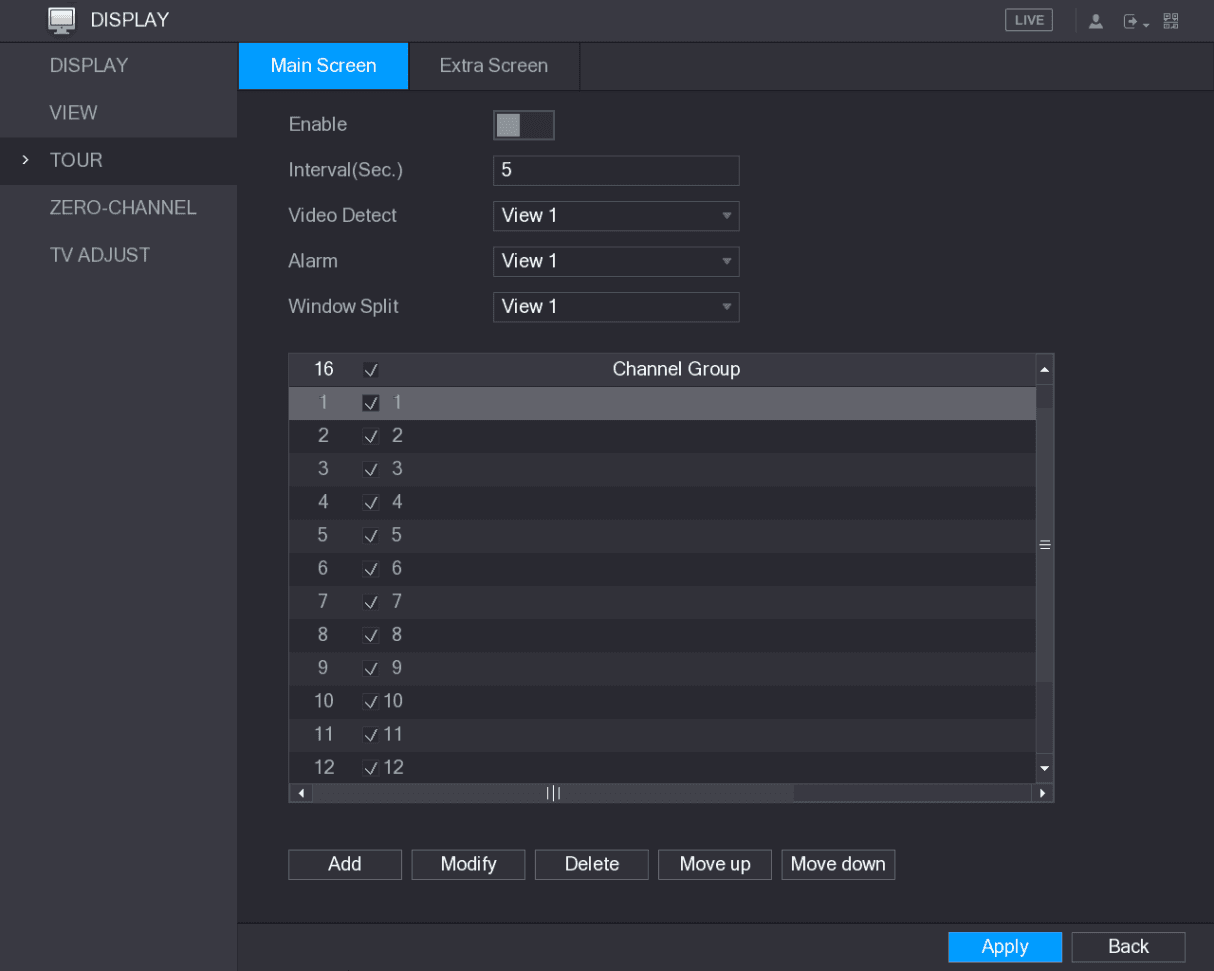The image size is (1214, 971).
Task: Click the Add button
Action: pos(345,864)
